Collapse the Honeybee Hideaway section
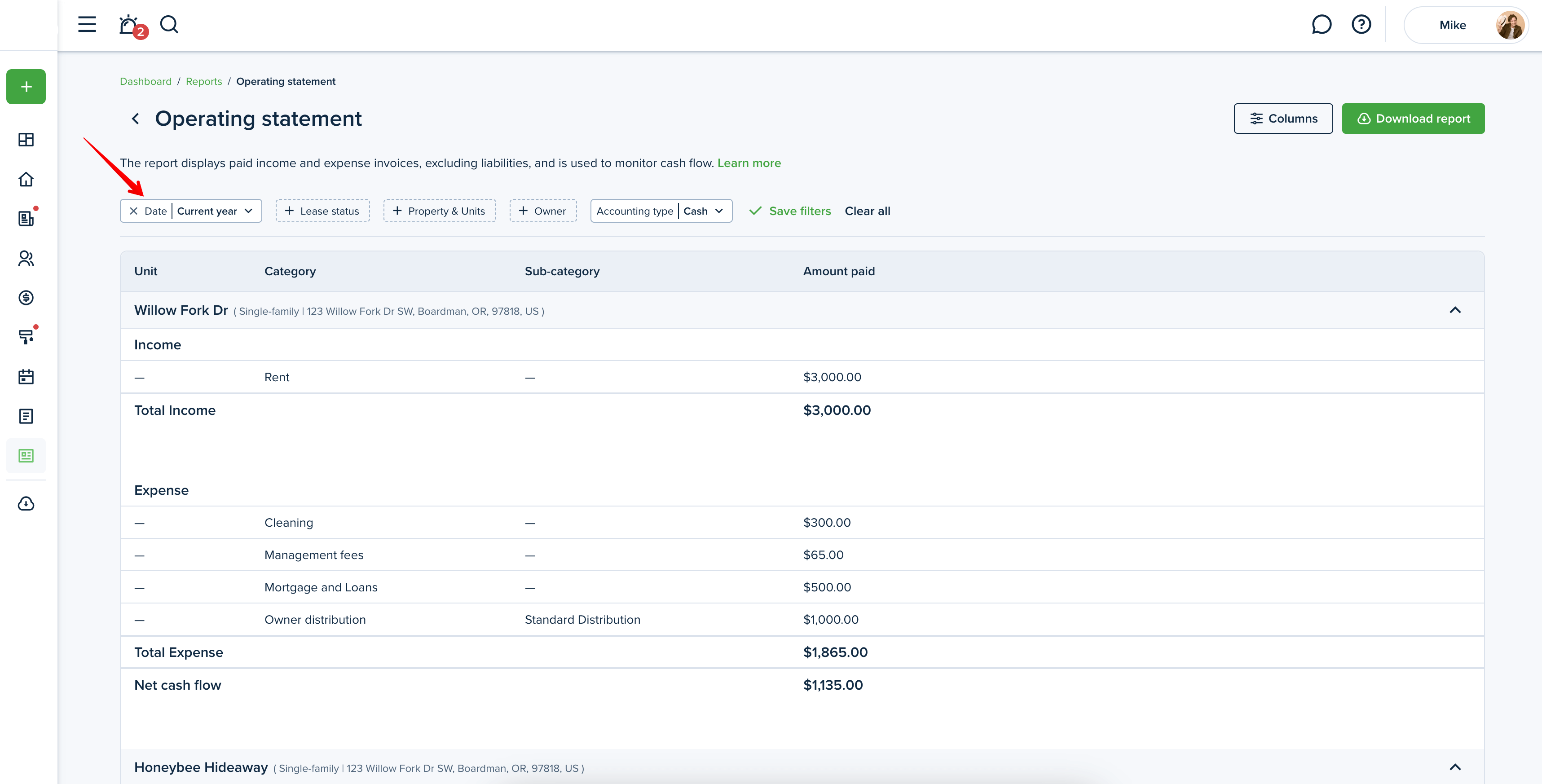Screen dimensions: 1542x784 click(1454, 767)
